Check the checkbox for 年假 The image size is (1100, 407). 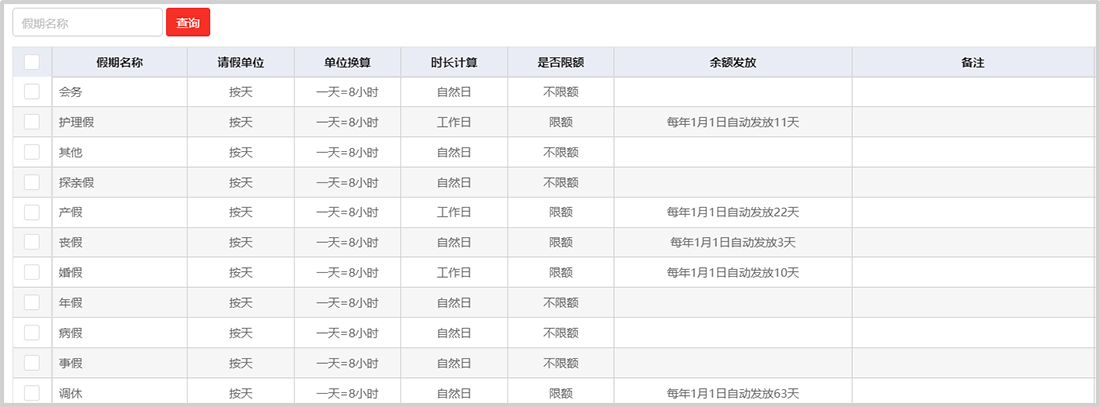[x=32, y=302]
